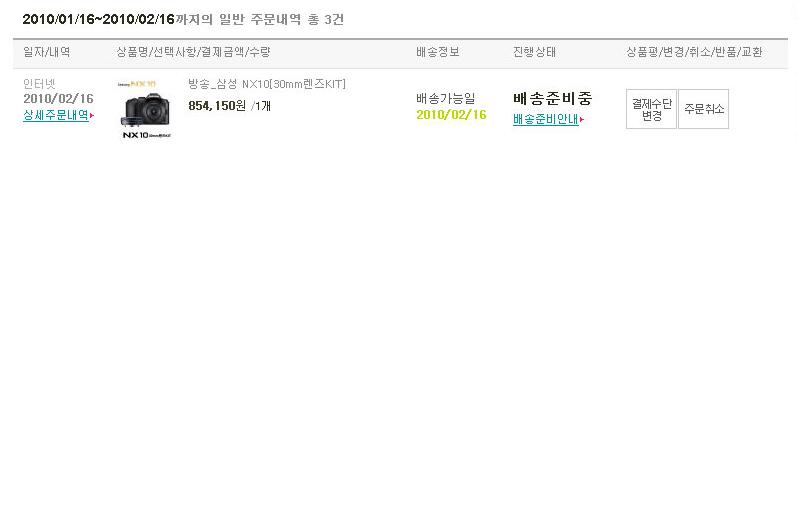Click the 상품명/선택사항/결제금액/수량 column header
Viewport: 797px width, 512px height.
(193, 52)
